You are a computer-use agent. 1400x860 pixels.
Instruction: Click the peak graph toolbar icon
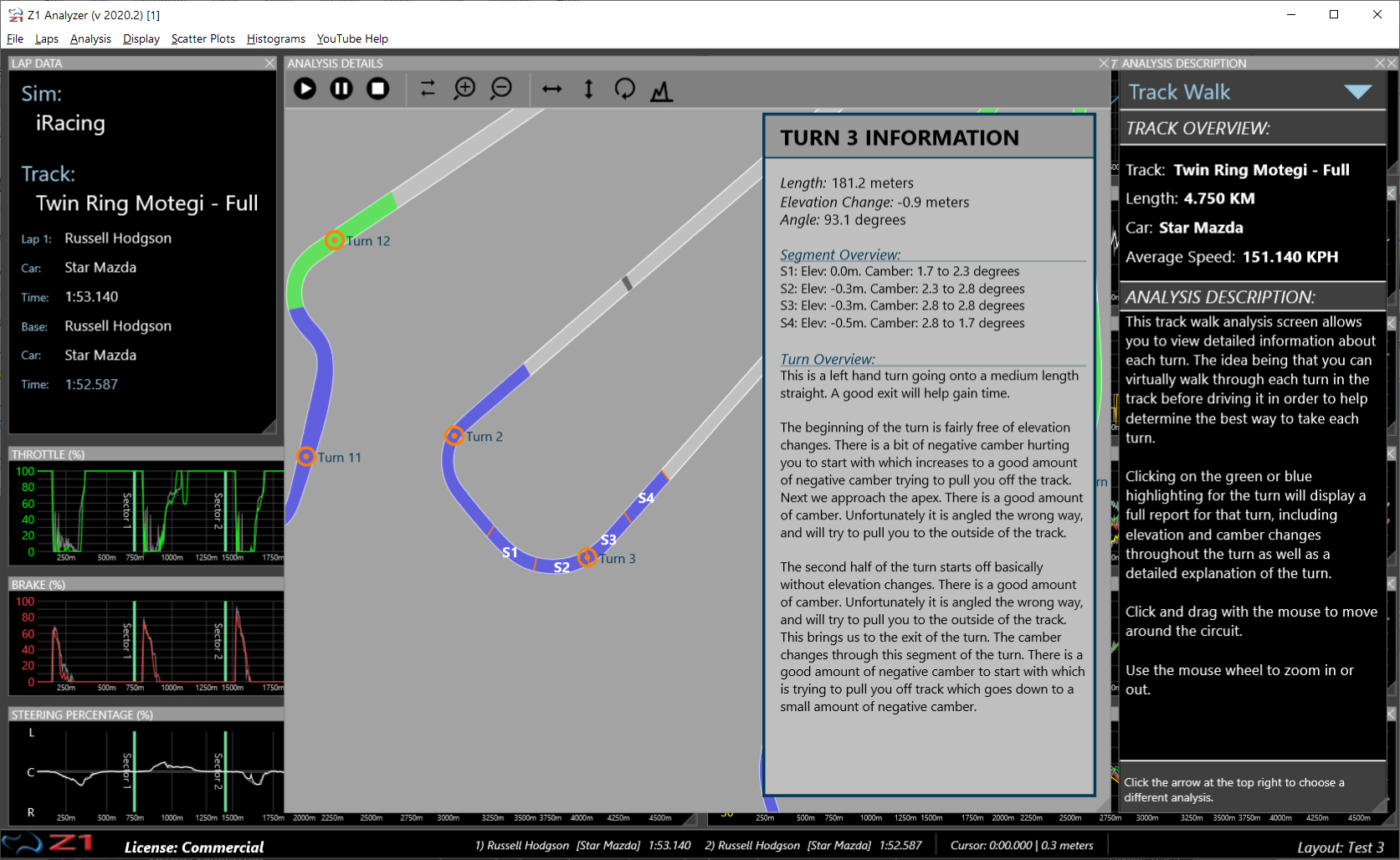(x=662, y=90)
